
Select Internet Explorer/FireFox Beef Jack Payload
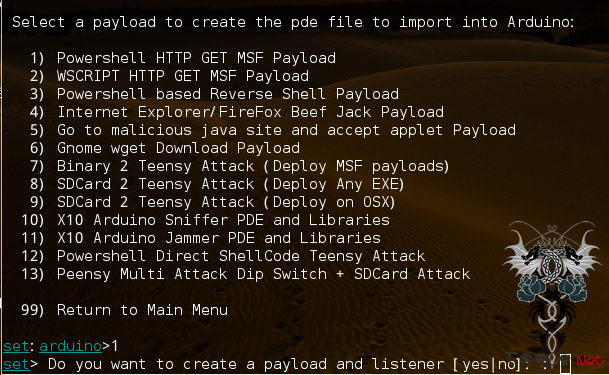pyautogui.click(x=237, y=112)
